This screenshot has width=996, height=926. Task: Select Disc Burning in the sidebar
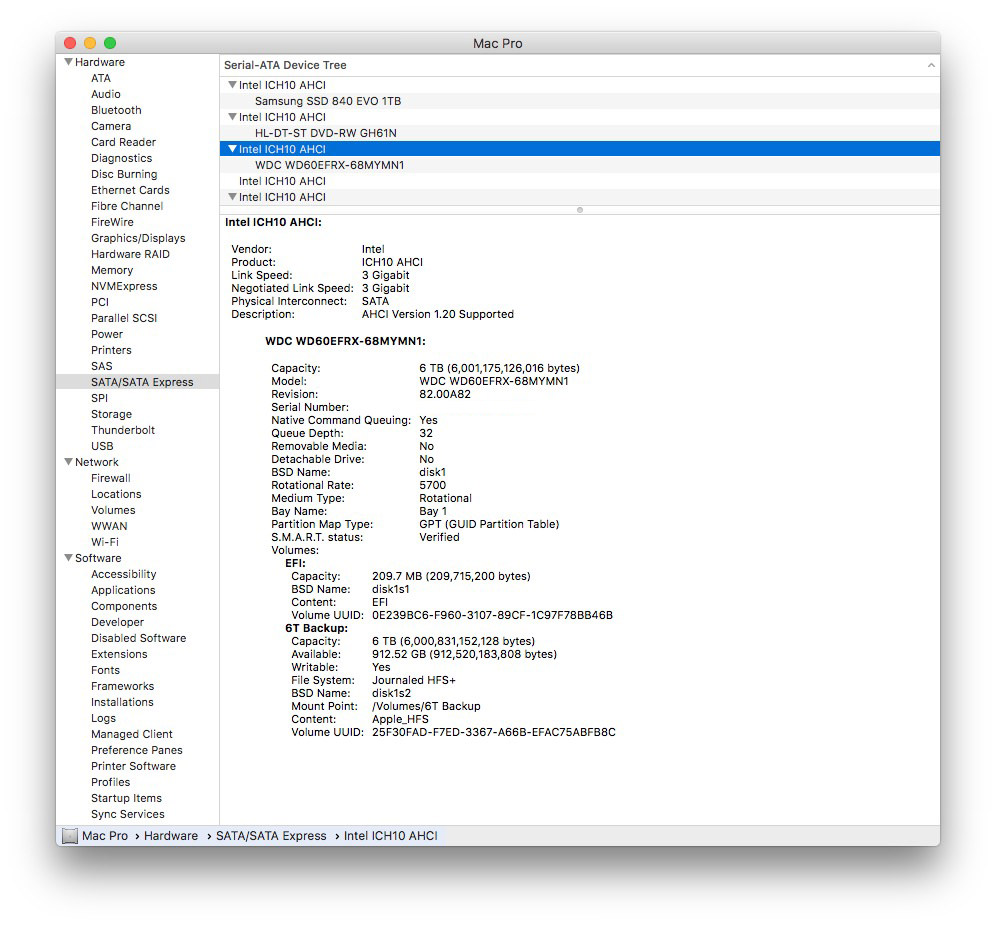click(124, 174)
